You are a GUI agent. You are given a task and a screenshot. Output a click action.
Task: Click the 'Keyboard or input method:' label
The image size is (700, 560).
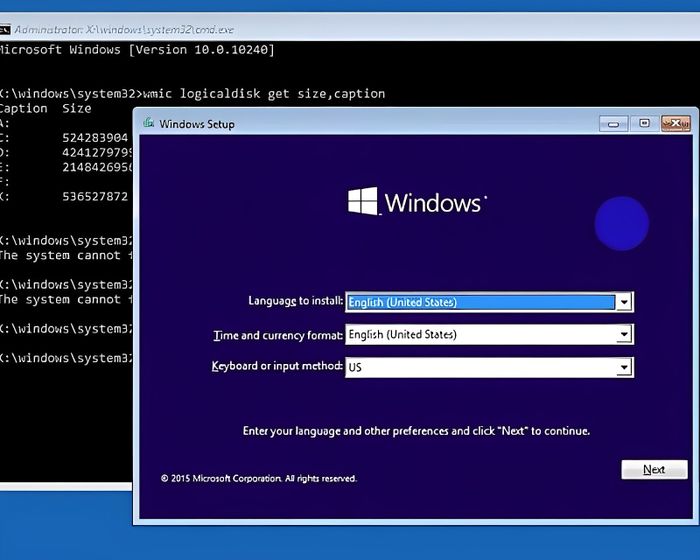tap(277, 366)
